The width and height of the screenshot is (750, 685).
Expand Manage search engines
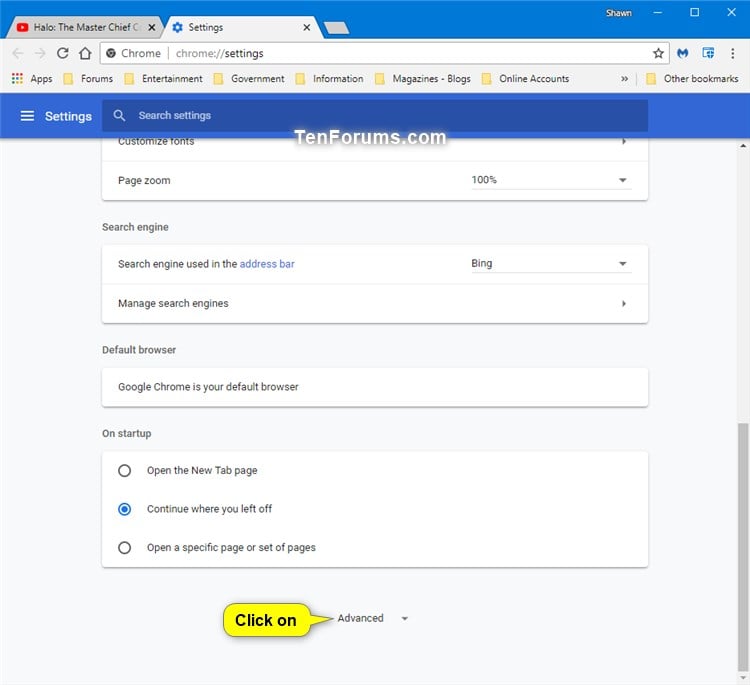pos(375,304)
